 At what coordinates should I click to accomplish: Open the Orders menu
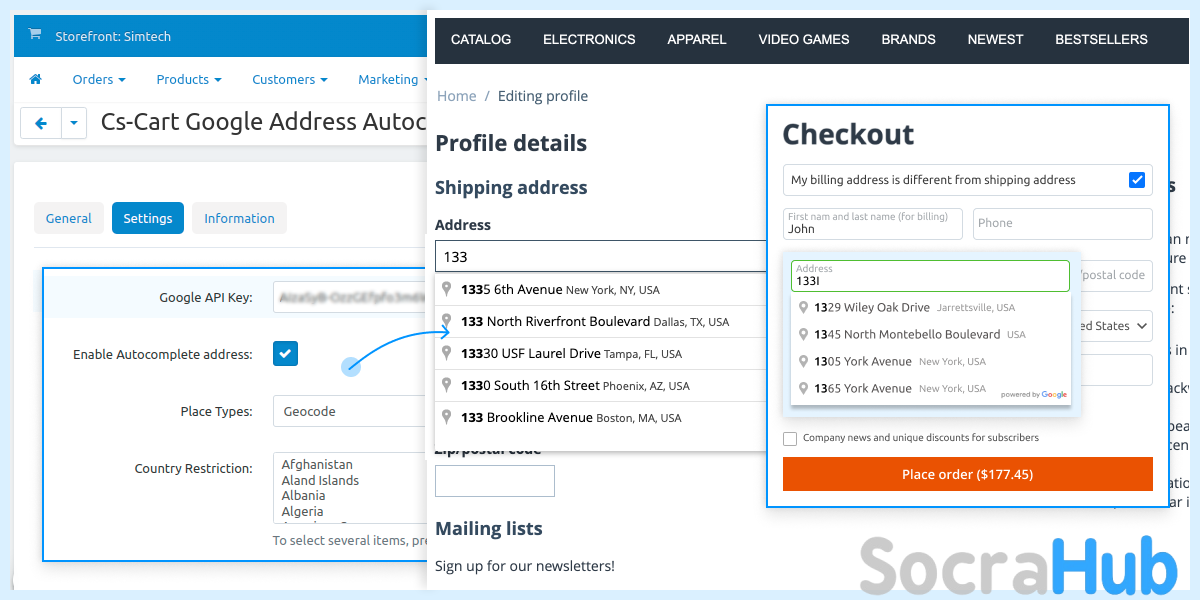[99, 79]
